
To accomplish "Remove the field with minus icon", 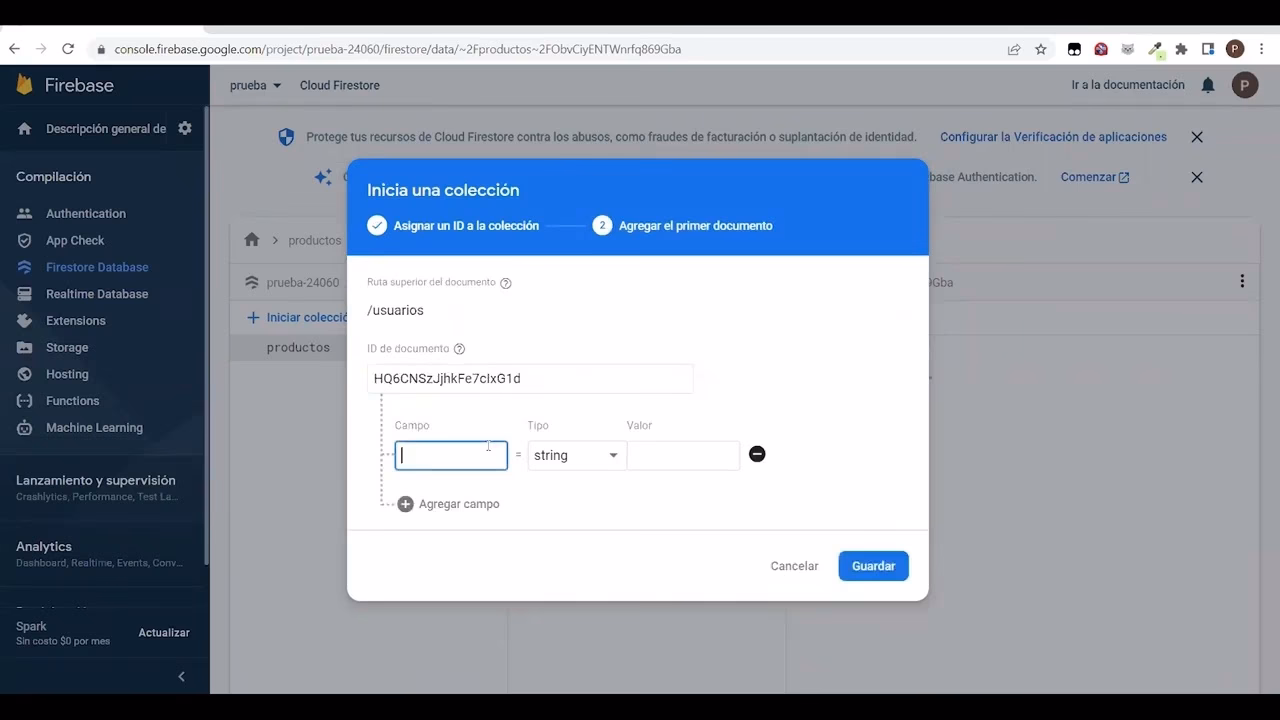I will tap(757, 455).
